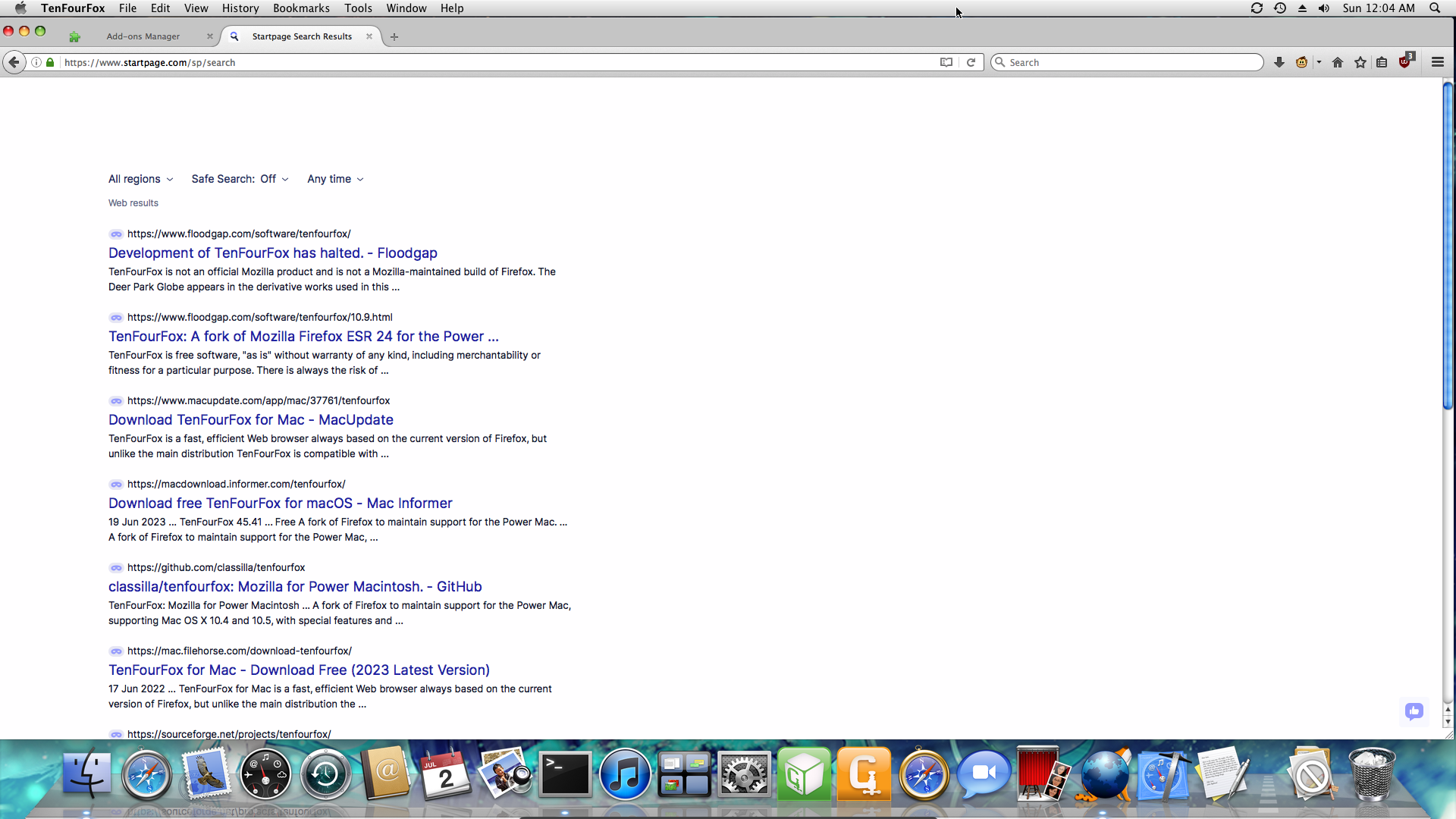Toggle Reader View book icon
1456x819 pixels.
click(946, 62)
